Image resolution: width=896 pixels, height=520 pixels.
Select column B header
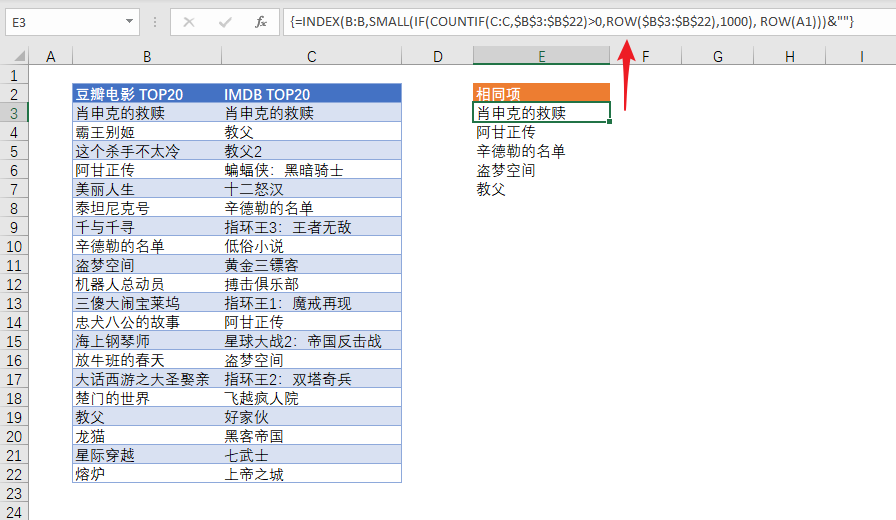146,57
